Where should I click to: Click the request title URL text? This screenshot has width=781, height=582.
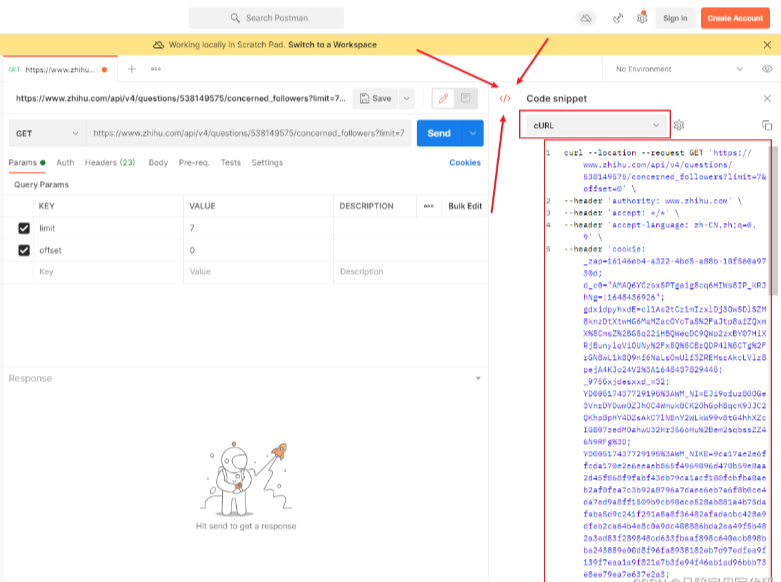click(x=180, y=98)
